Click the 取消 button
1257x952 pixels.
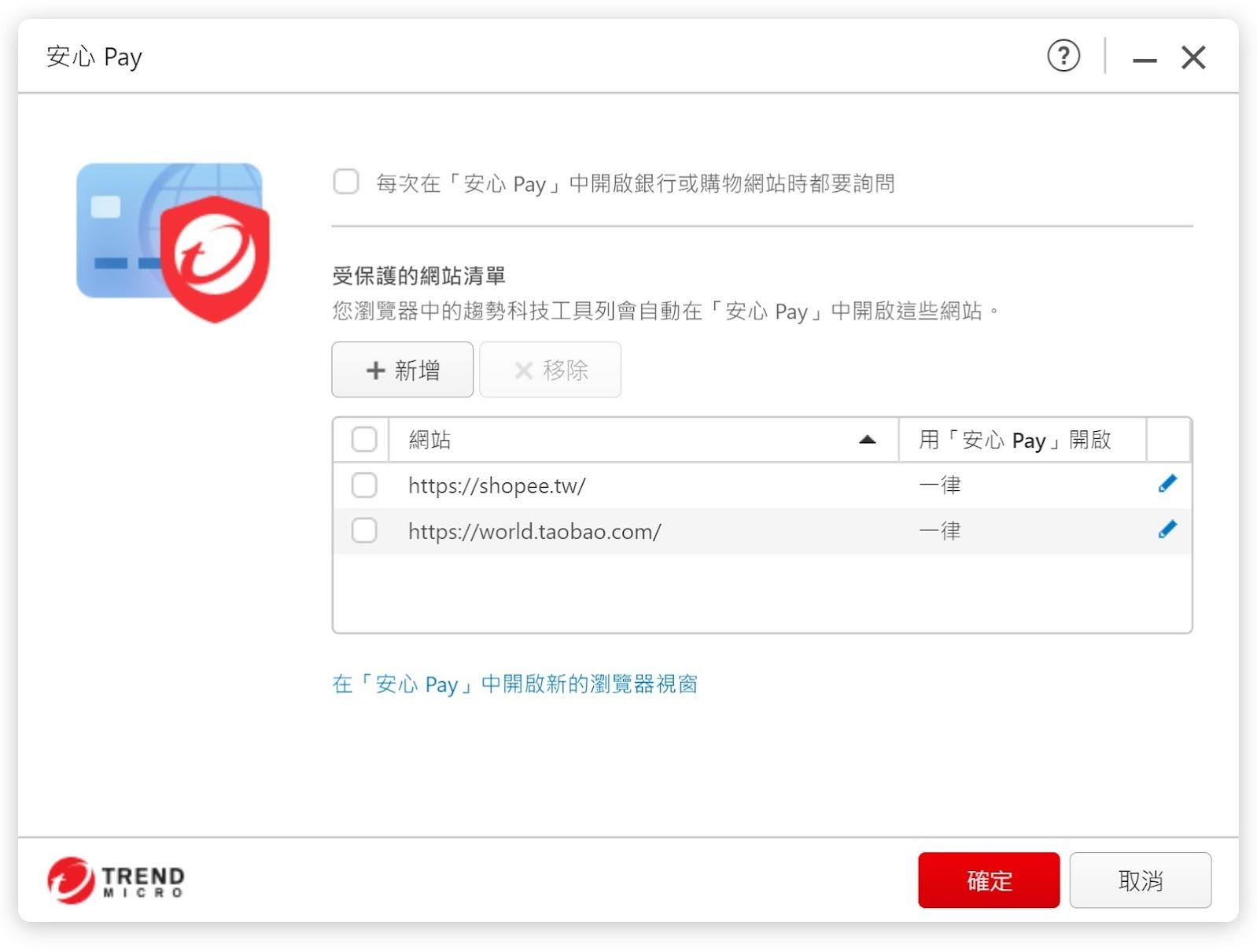pyautogui.click(x=1141, y=880)
